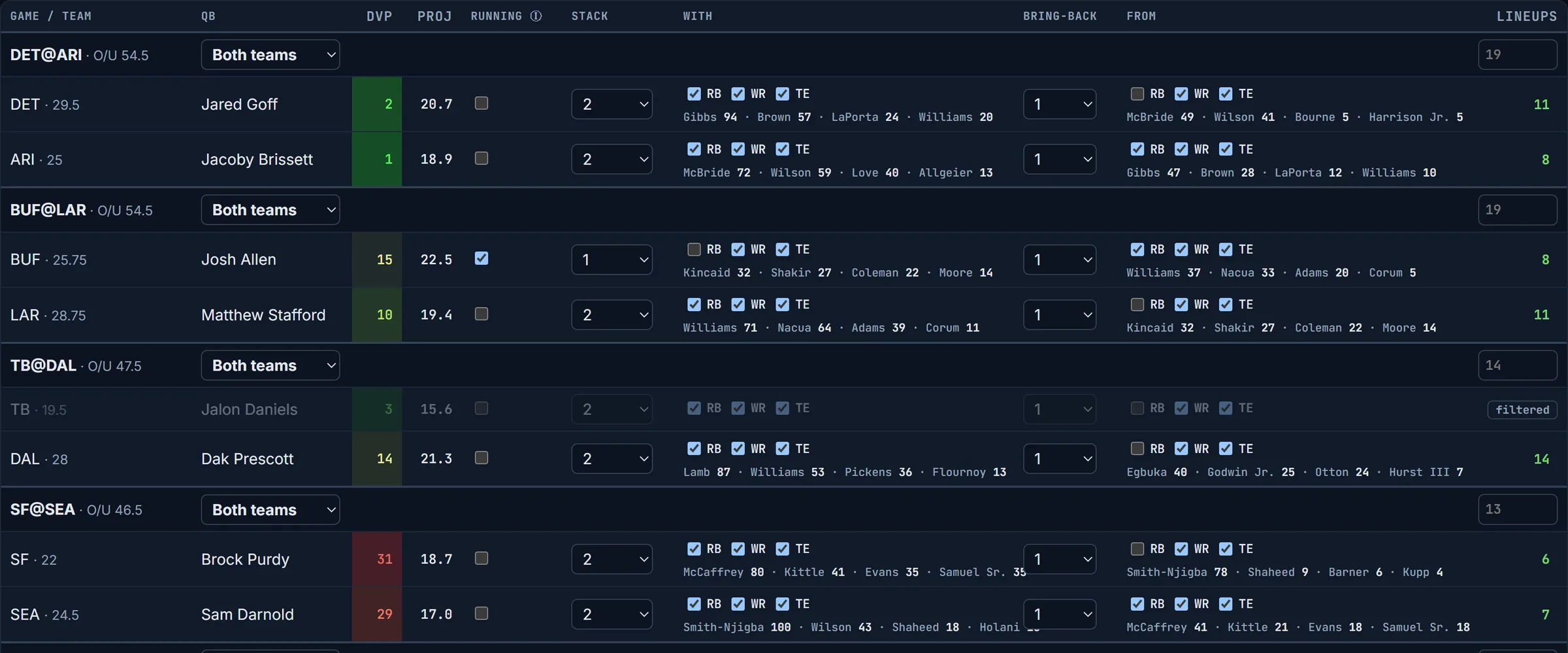1568x653 pixels.
Task: Click the BUF@LAR lineups input field
Action: (x=1518, y=210)
